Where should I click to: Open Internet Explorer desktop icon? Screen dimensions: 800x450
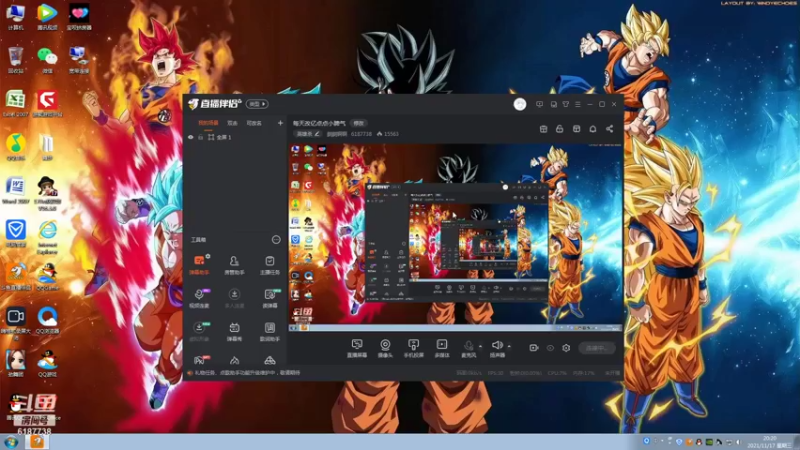point(47,237)
